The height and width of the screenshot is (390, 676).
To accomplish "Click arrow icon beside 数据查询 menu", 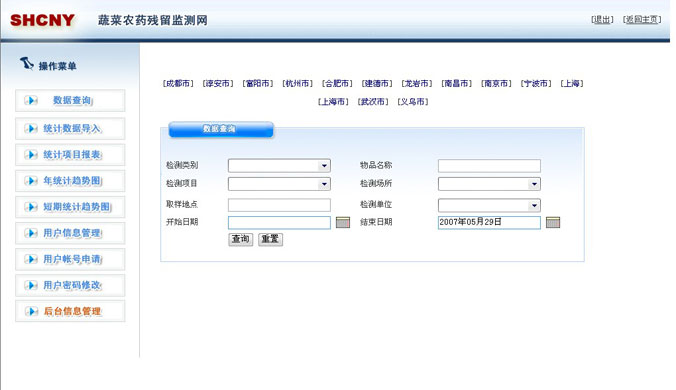I will tap(31, 100).
